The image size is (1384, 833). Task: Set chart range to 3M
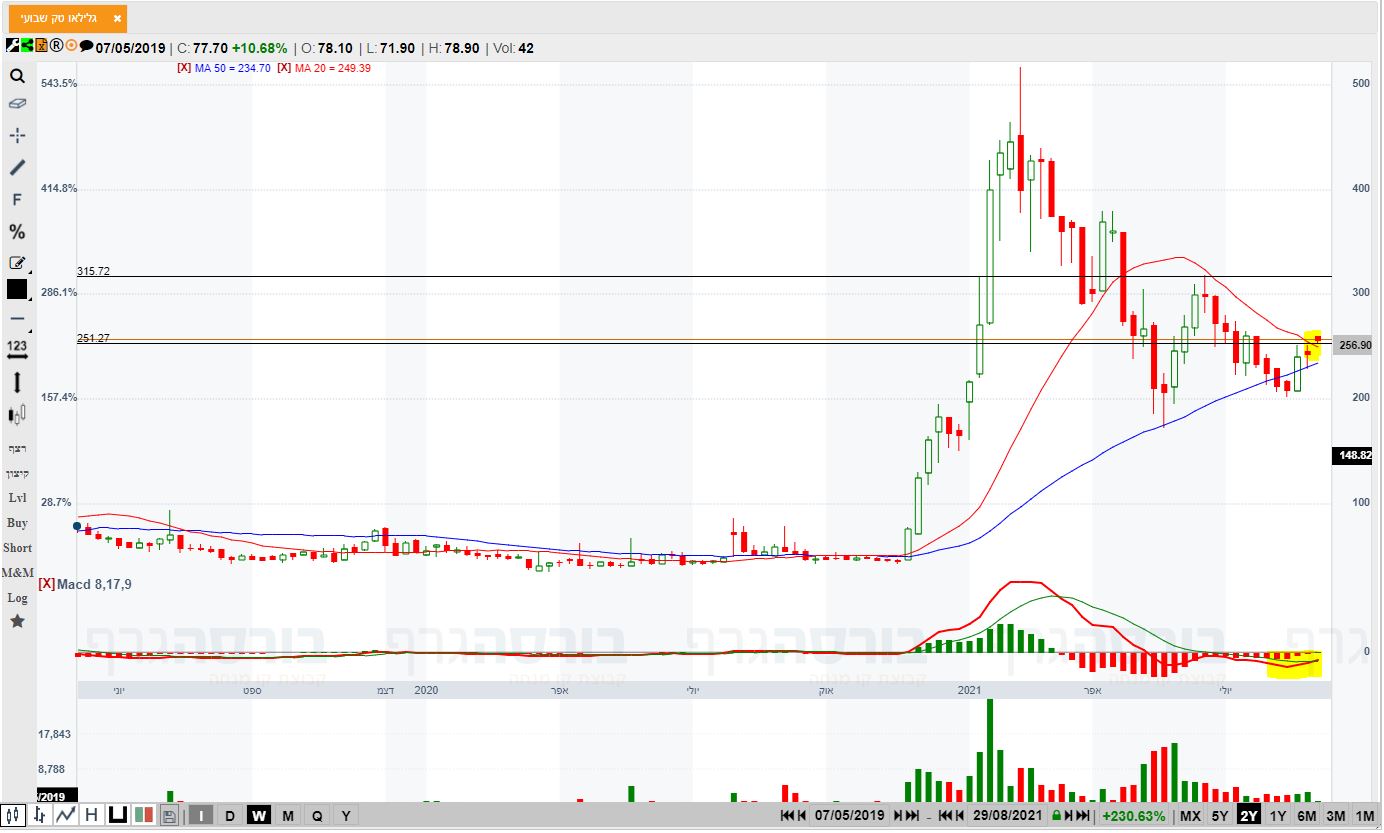1336,816
